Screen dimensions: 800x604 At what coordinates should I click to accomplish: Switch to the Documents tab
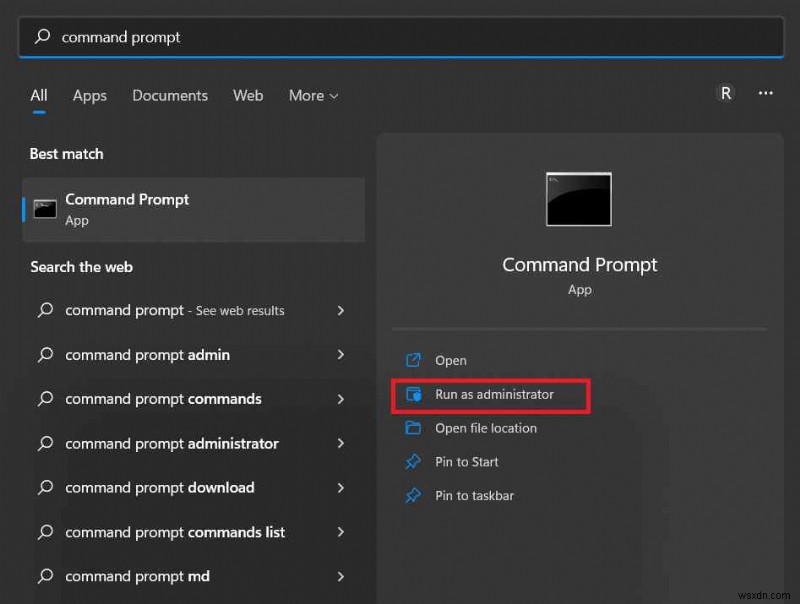(169, 95)
